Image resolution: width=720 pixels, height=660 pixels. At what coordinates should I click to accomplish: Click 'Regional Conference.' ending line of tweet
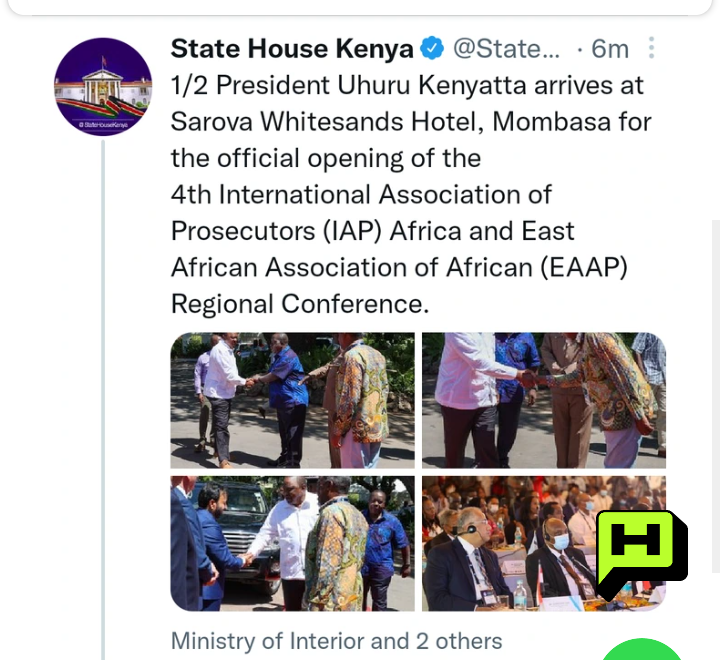pyautogui.click(x=300, y=304)
